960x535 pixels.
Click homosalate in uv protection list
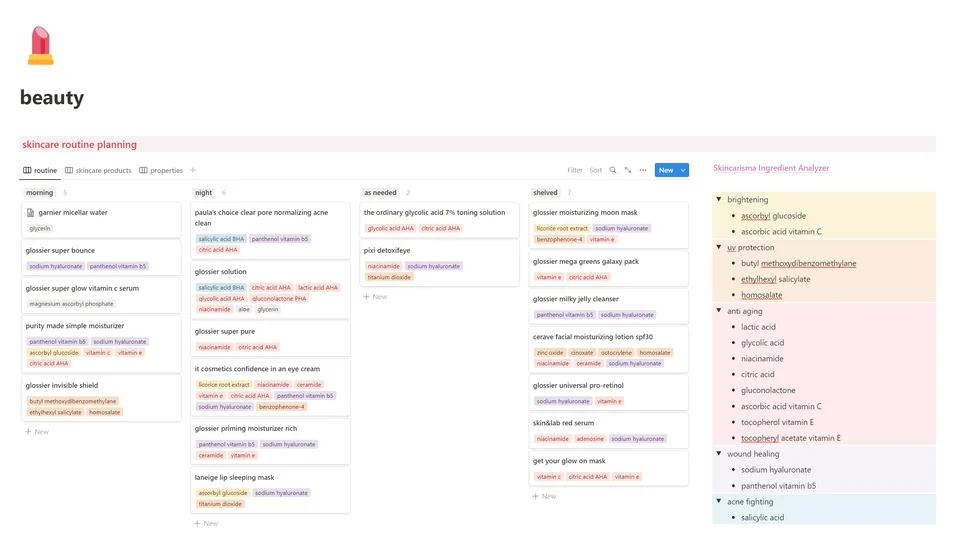tap(762, 294)
